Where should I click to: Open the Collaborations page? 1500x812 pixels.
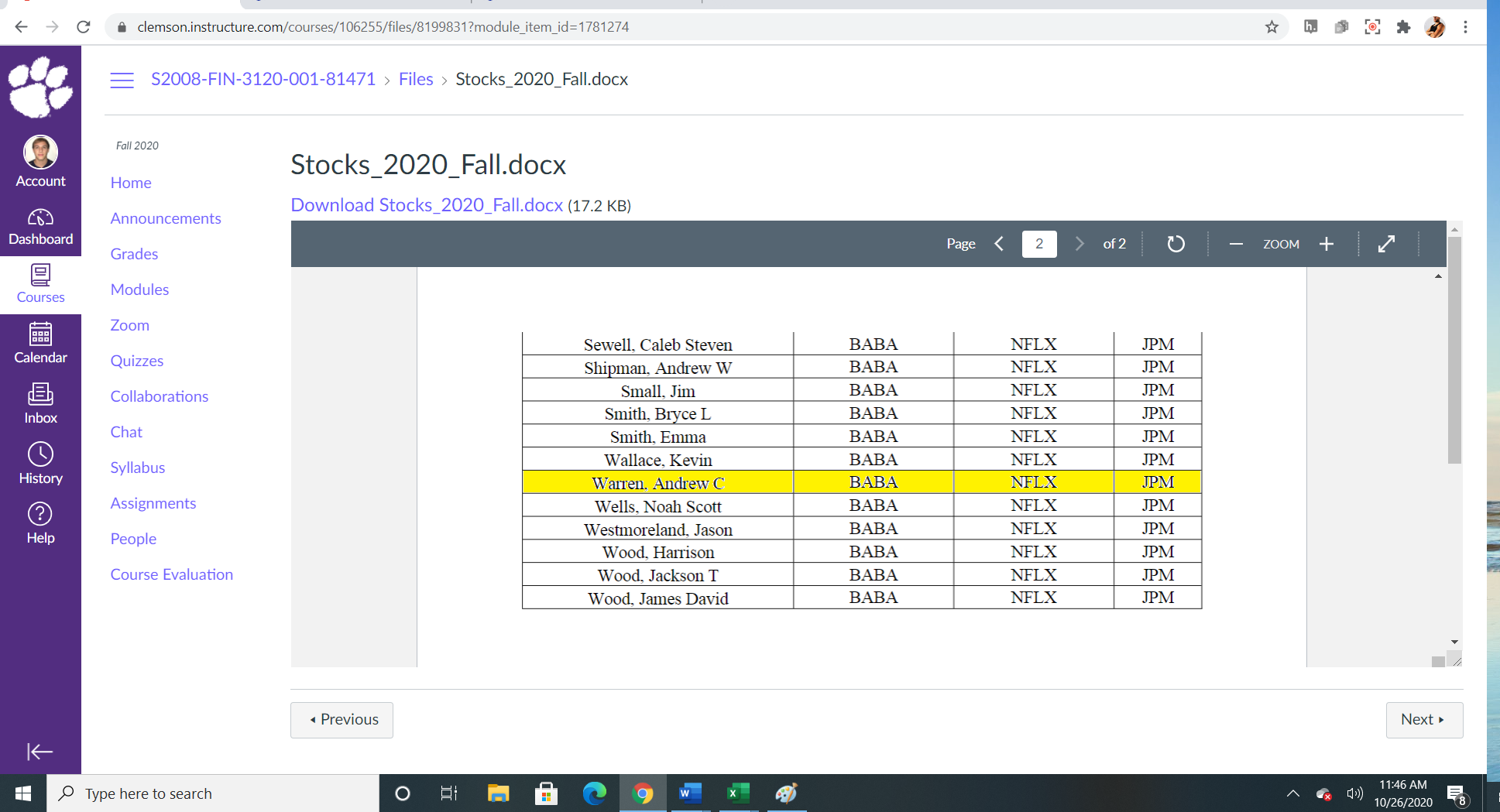(159, 396)
